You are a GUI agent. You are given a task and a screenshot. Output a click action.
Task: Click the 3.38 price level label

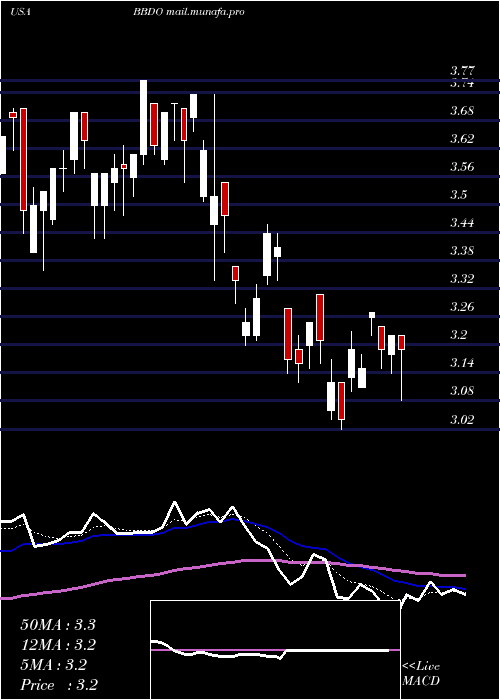(x=462, y=250)
